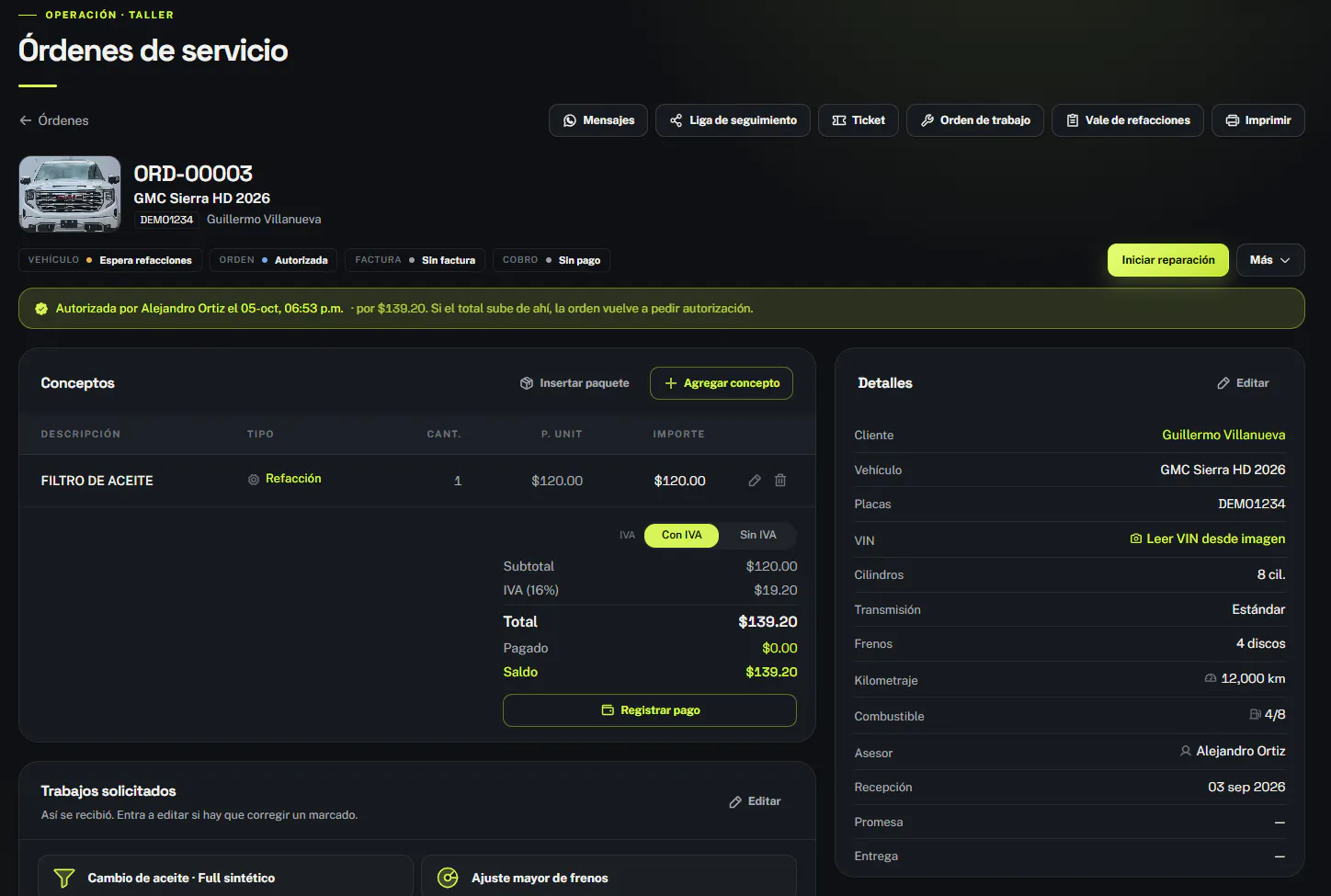1331x896 pixels.
Task: Click Insertar paquete in Conceptos
Action: (x=575, y=383)
